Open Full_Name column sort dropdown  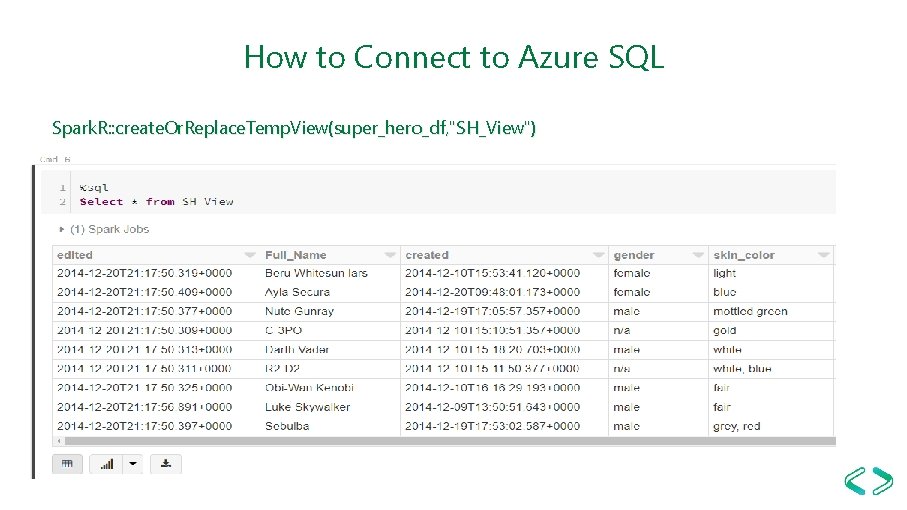tap(390, 255)
